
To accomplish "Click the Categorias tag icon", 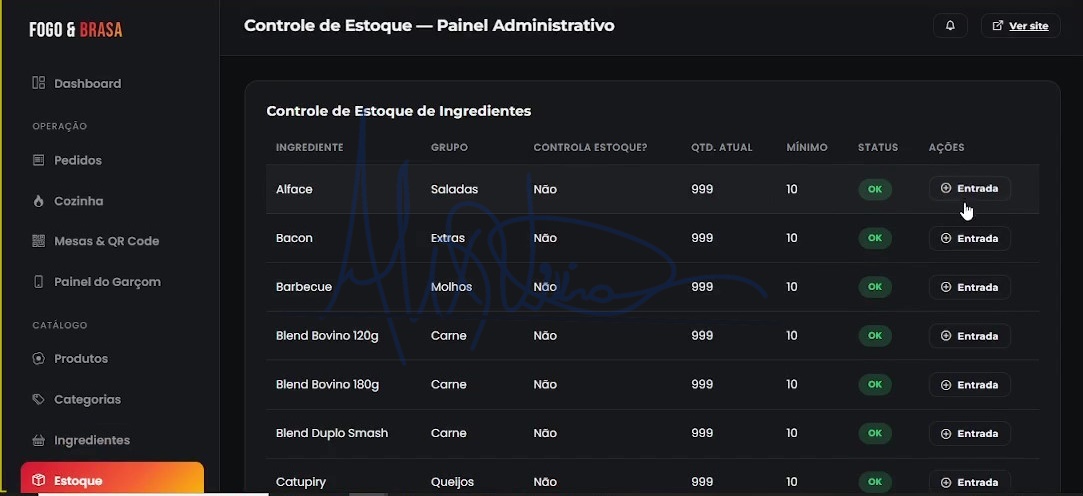I will pos(39,399).
